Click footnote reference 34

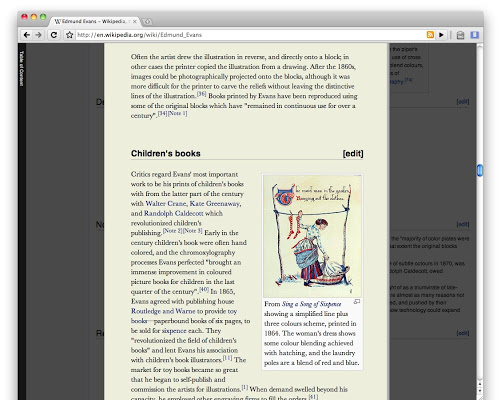[162, 113]
